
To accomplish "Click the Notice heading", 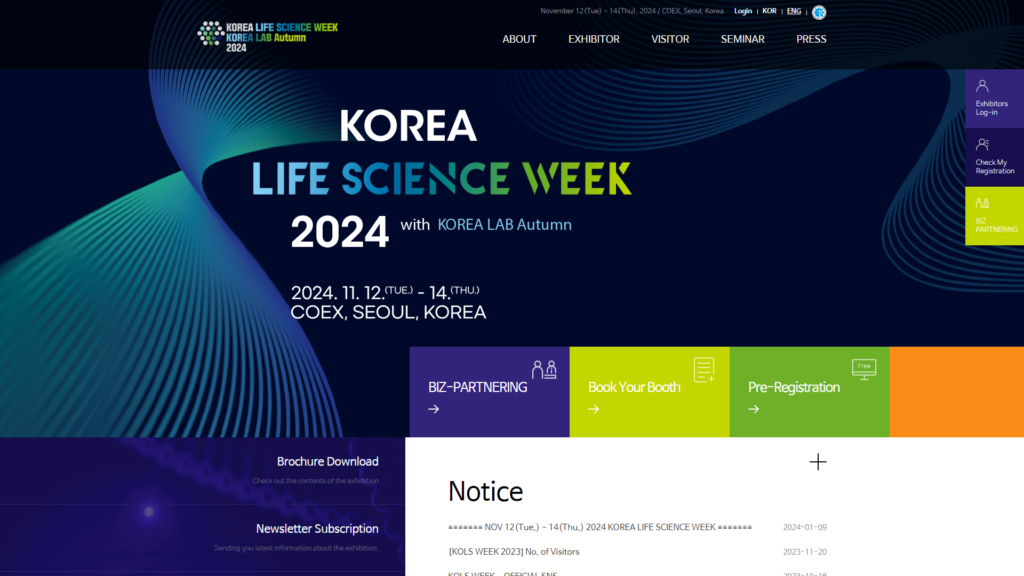I will click(x=485, y=492).
